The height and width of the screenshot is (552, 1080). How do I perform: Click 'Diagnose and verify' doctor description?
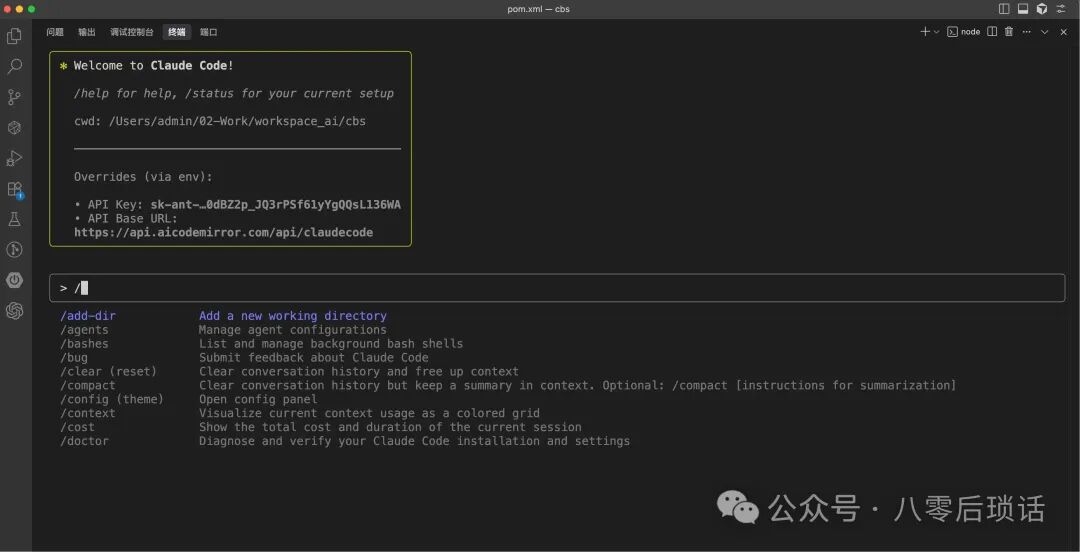click(x=415, y=441)
